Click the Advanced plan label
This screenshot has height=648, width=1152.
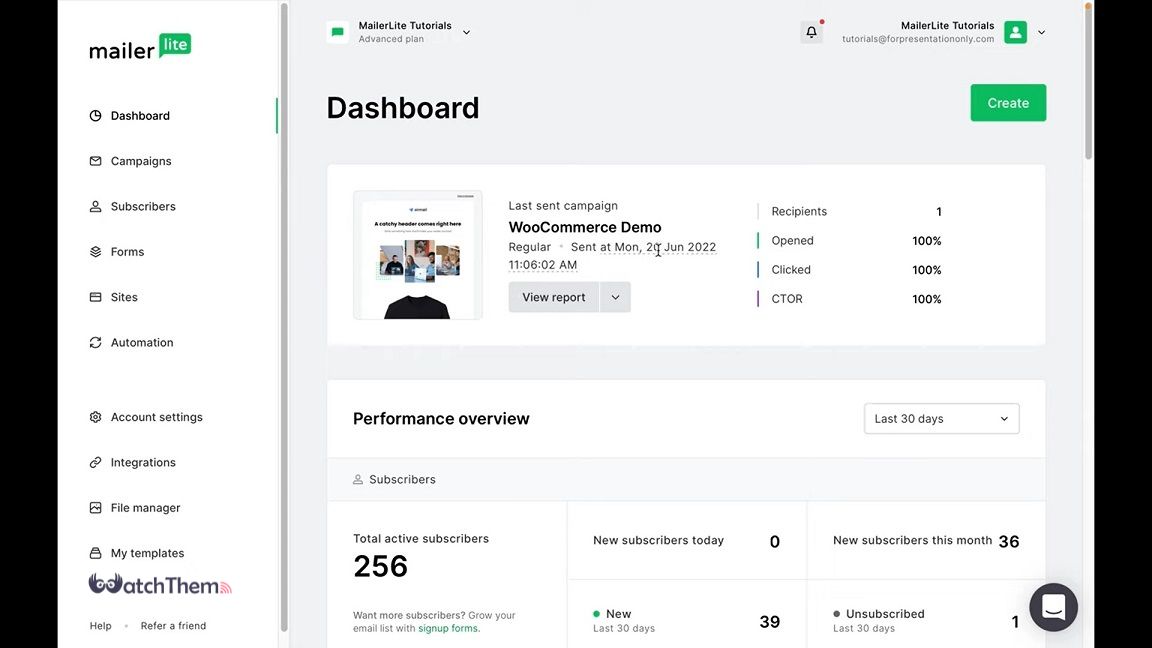[x=391, y=39]
